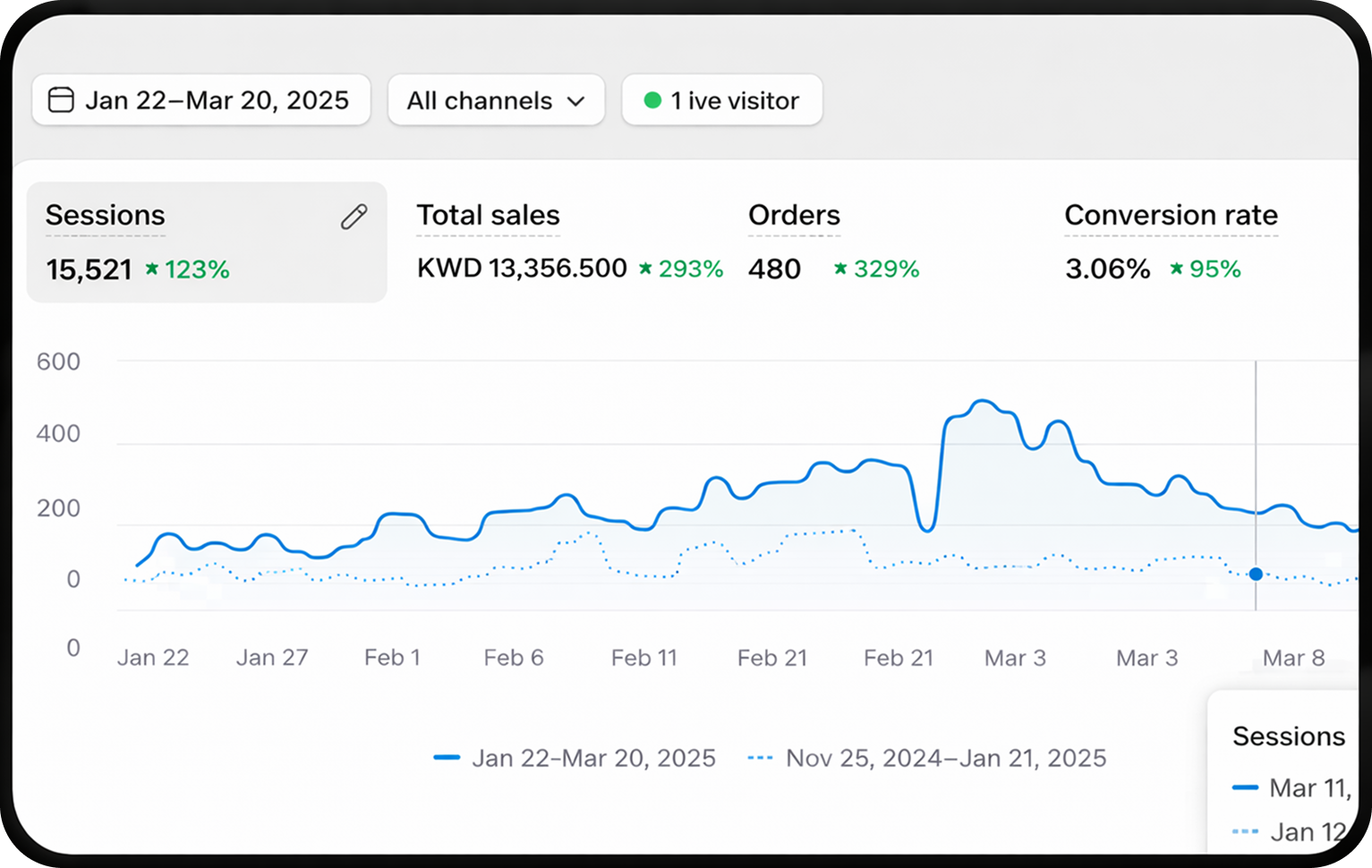Click the green live visitor dot

coord(652,100)
